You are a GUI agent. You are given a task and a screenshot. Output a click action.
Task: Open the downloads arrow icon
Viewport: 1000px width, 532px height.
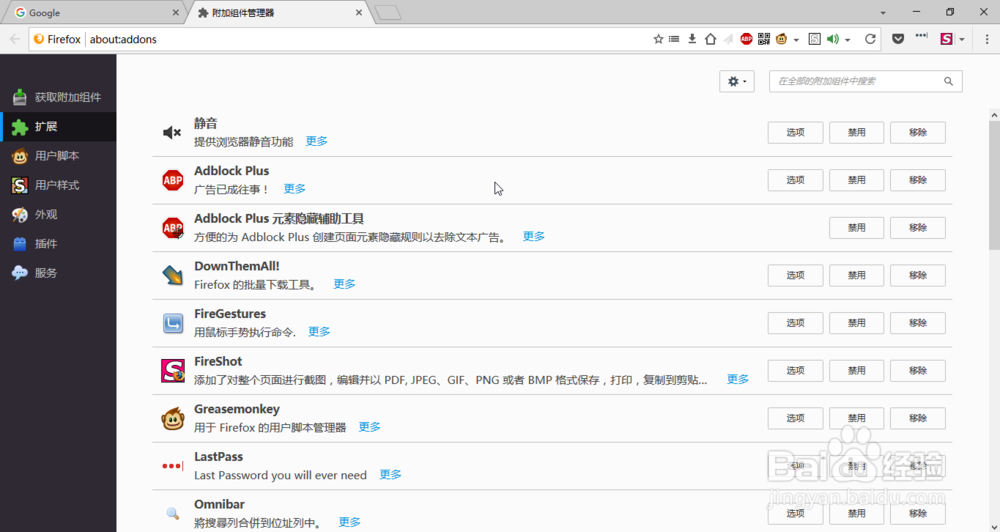click(692, 39)
